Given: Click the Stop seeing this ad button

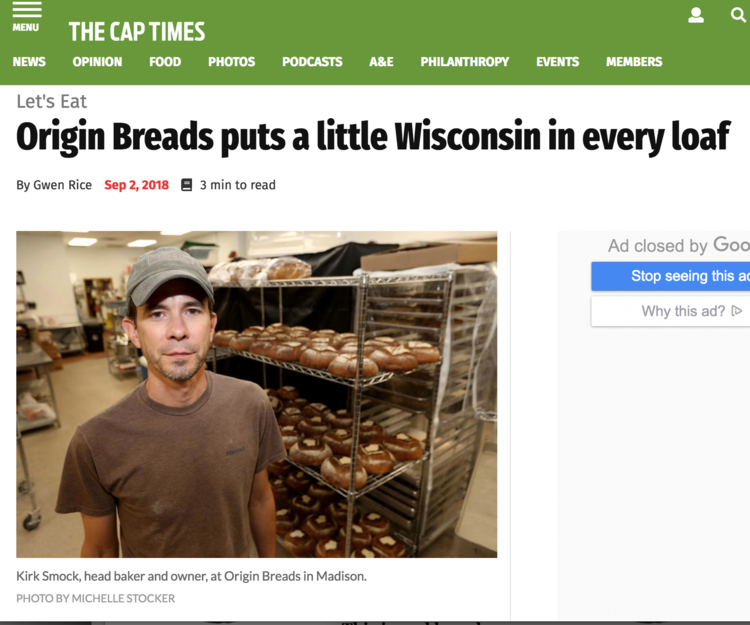Looking at the screenshot, I should click(x=671, y=276).
